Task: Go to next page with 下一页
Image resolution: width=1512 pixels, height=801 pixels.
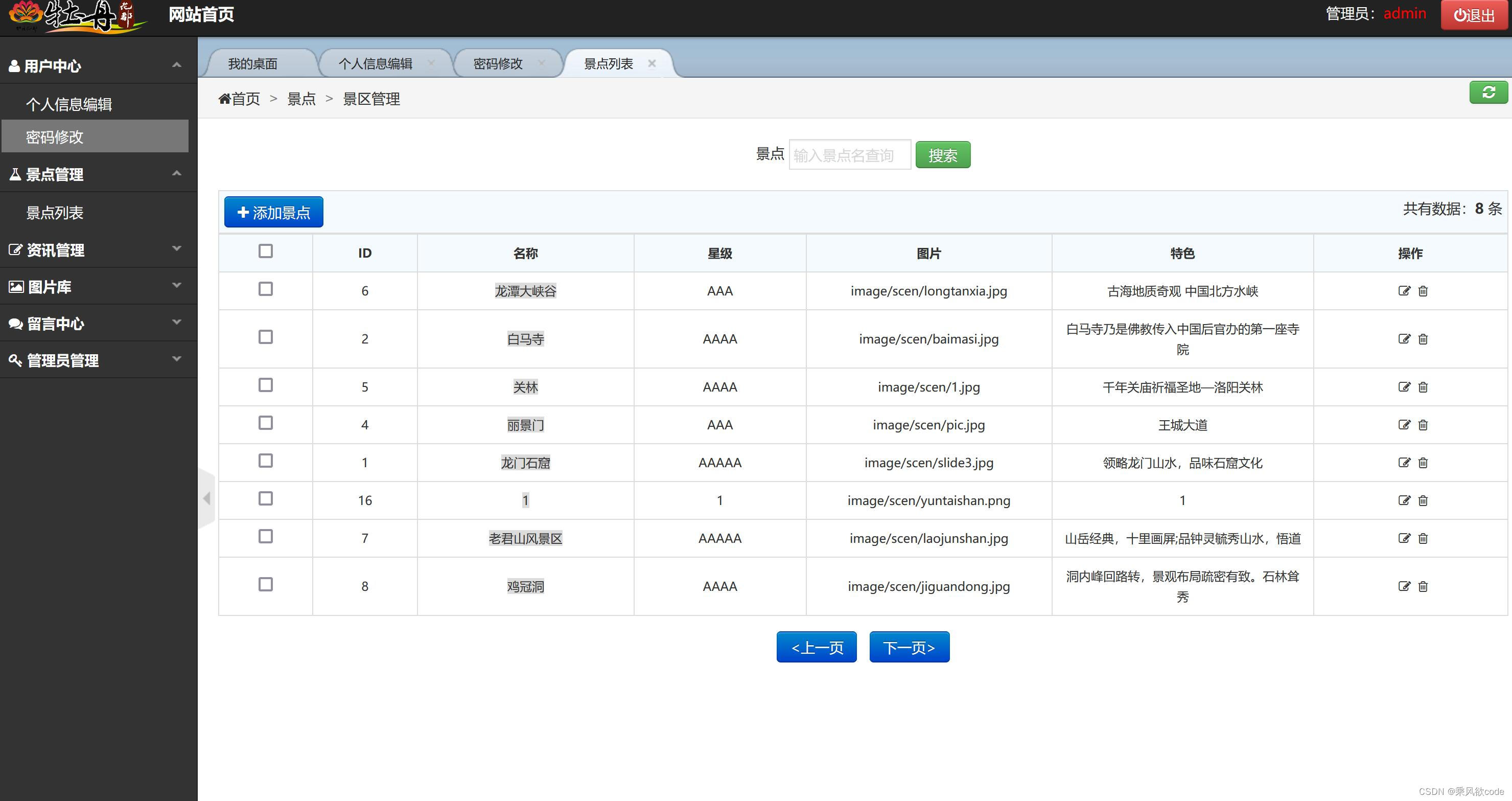Action: pos(909,647)
